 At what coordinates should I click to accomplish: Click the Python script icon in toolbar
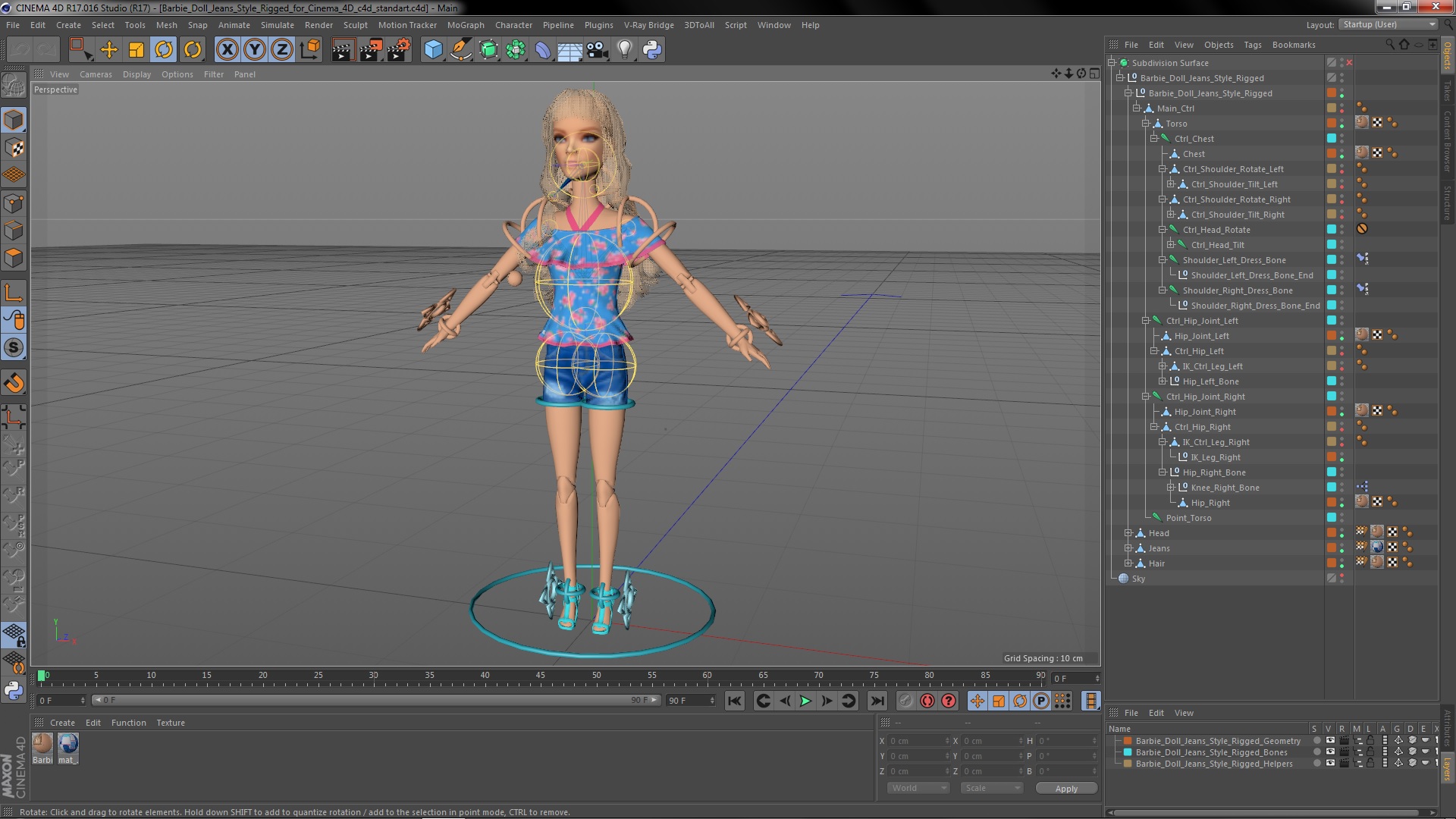652,50
